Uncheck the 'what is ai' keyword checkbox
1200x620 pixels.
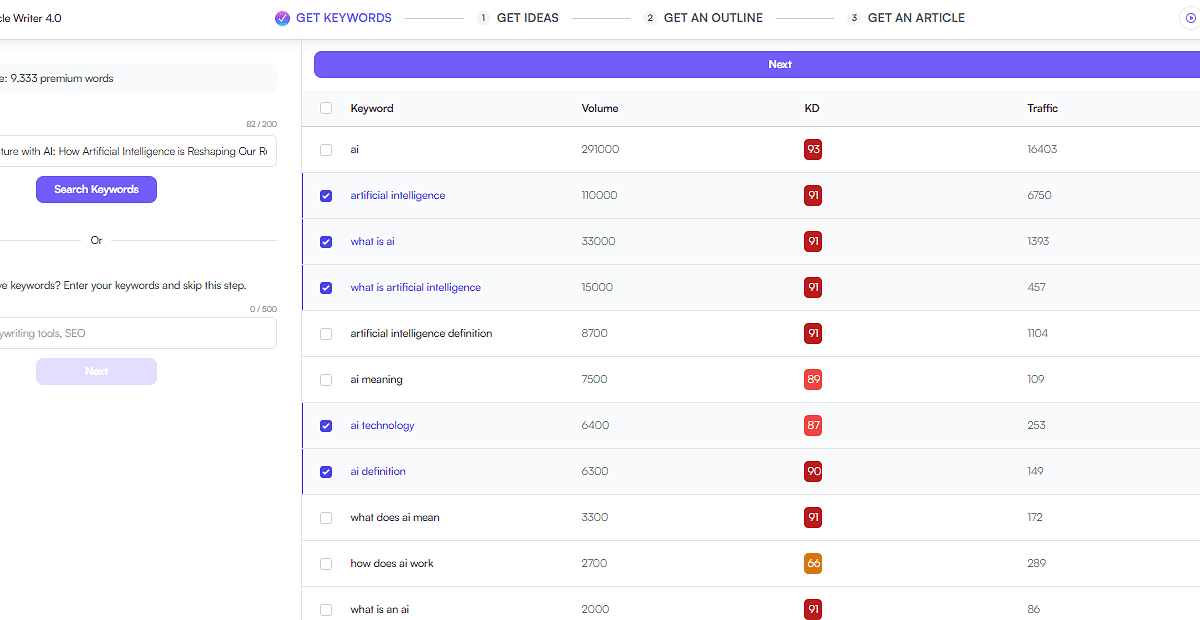coord(326,242)
